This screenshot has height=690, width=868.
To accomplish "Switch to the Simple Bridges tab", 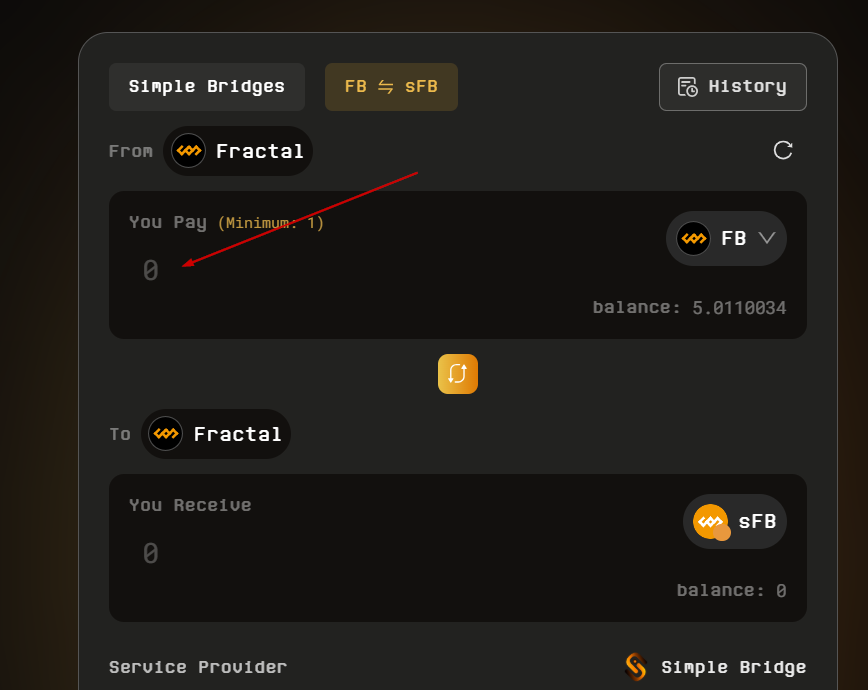I will 207,87.
